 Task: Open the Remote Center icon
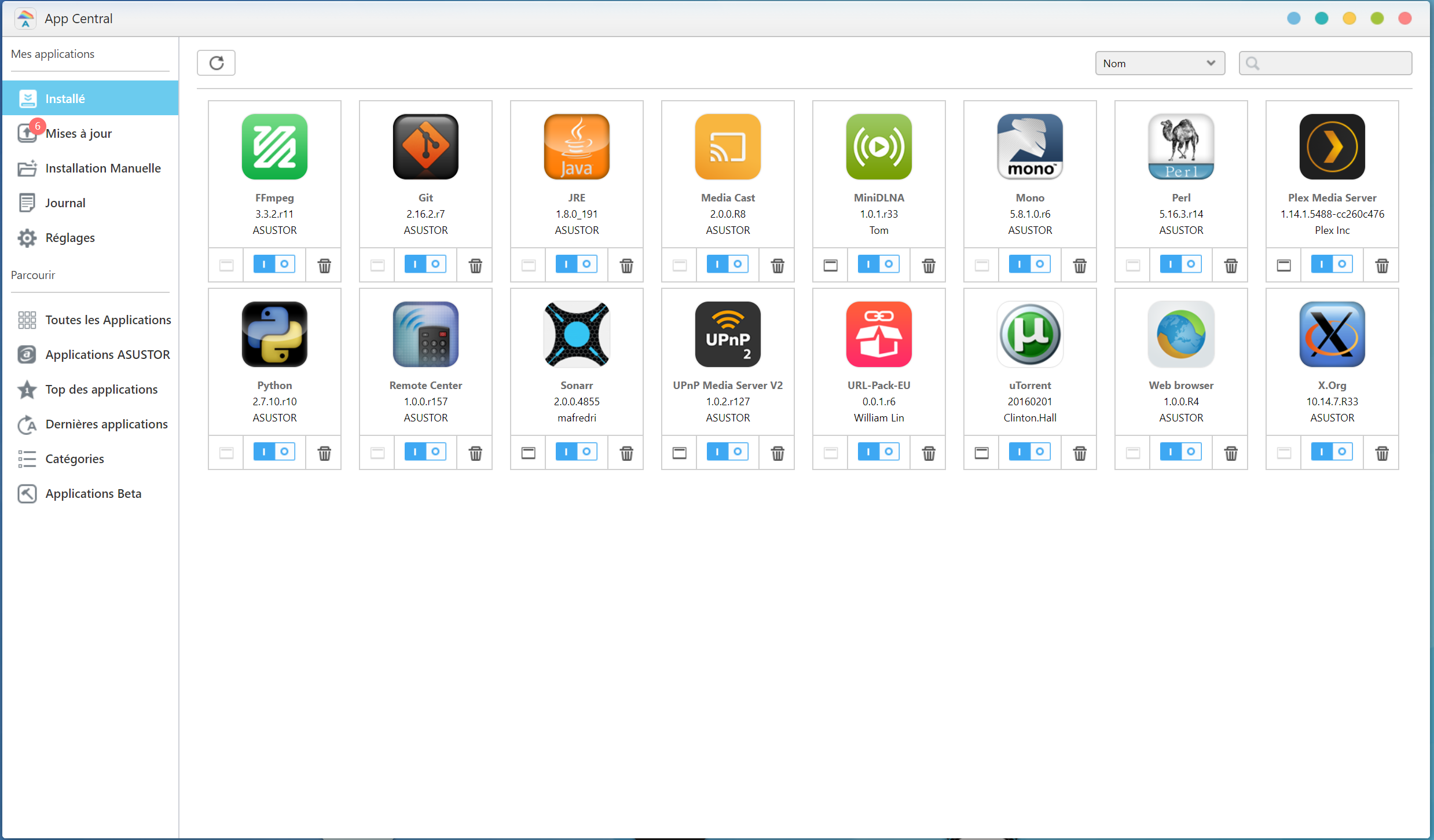(426, 334)
